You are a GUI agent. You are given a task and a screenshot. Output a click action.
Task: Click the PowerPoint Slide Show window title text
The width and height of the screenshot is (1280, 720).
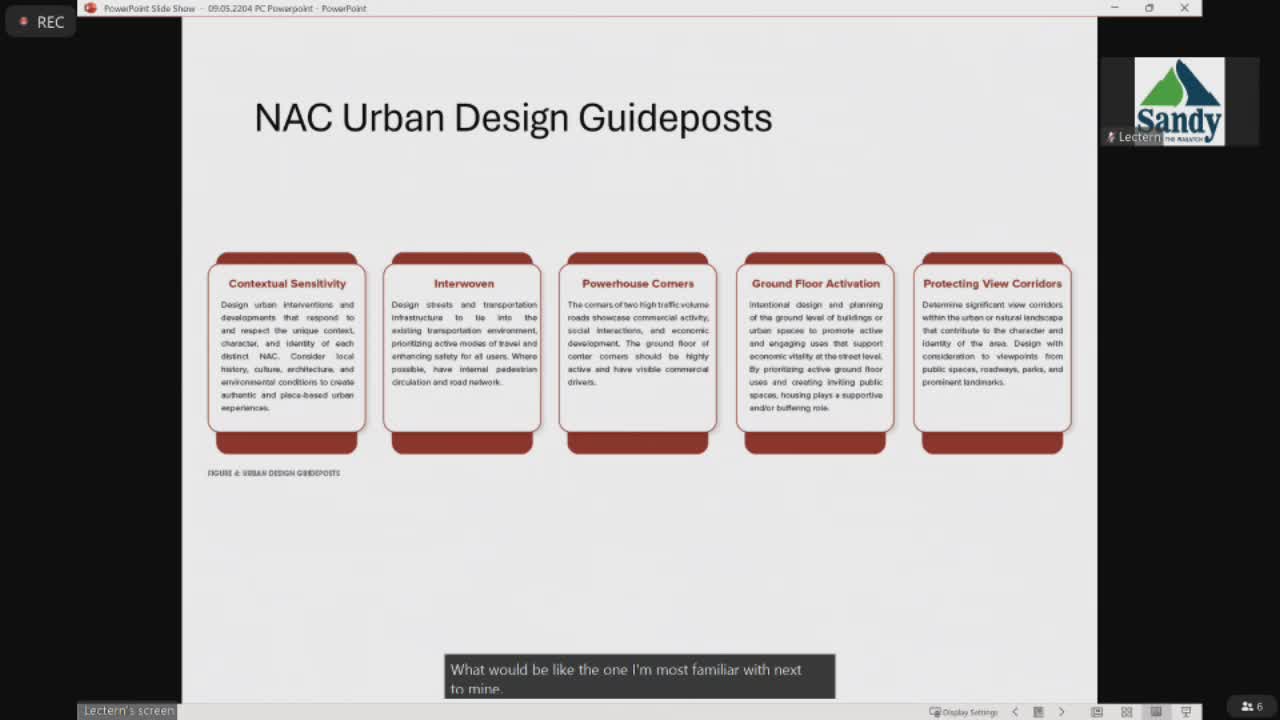(x=235, y=8)
